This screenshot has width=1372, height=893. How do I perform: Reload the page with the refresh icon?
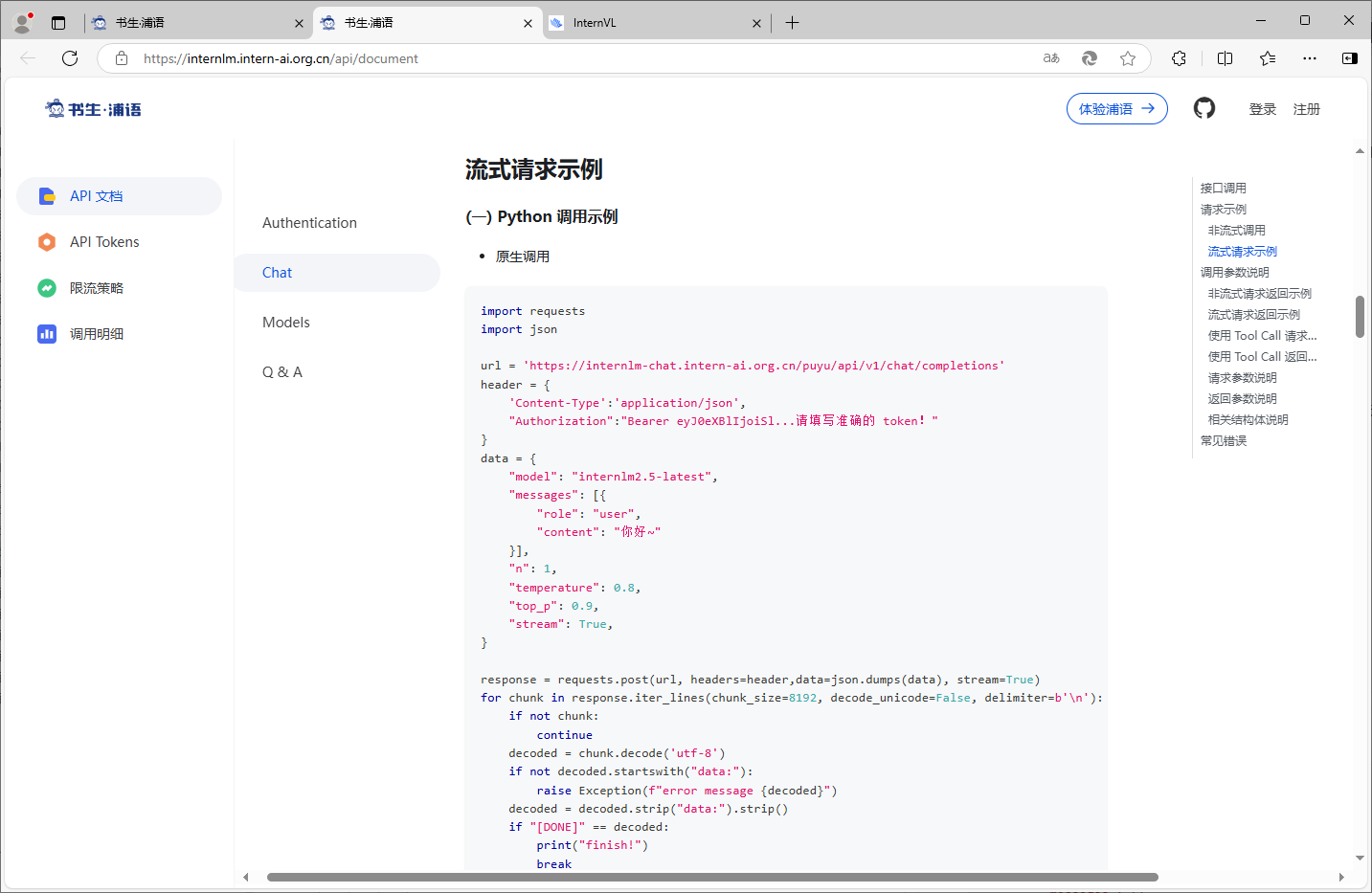pyautogui.click(x=70, y=58)
